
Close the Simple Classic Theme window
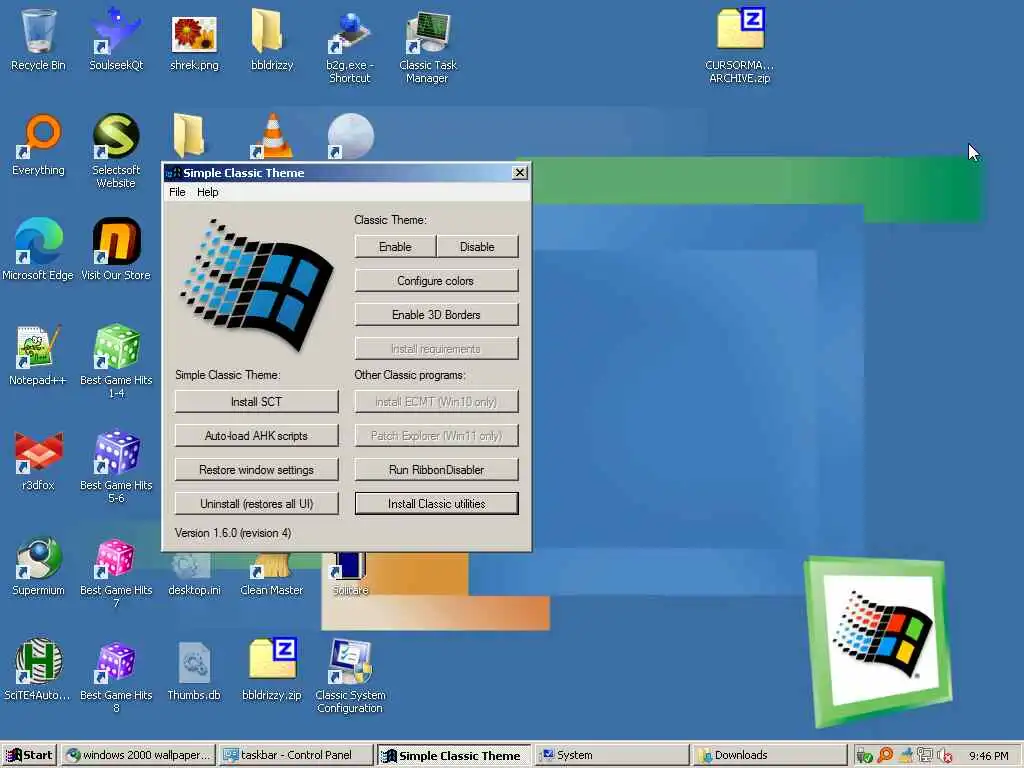click(520, 172)
